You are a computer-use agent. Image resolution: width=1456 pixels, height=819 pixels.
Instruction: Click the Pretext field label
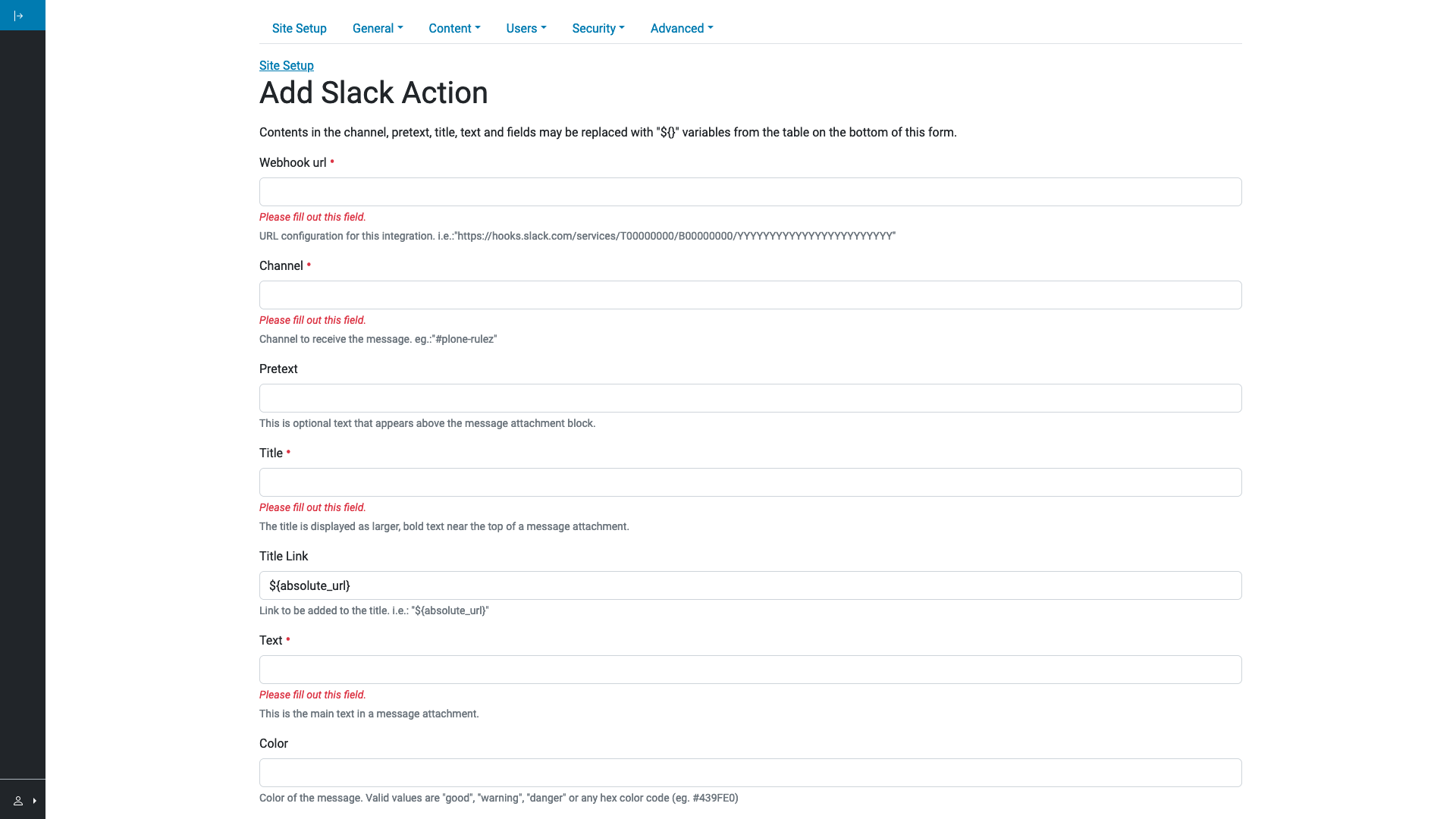point(278,369)
